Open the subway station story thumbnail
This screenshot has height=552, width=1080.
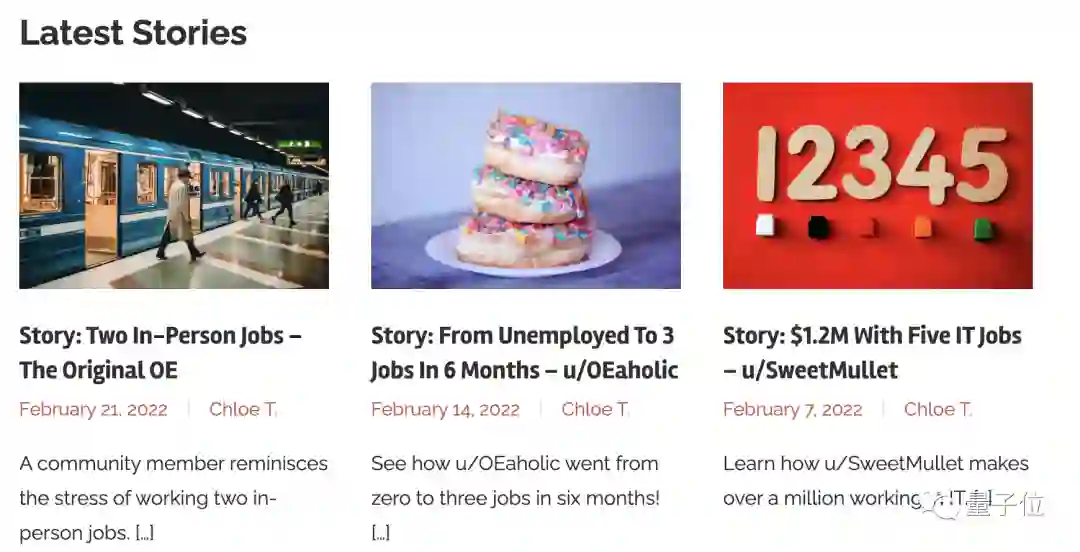(x=174, y=186)
